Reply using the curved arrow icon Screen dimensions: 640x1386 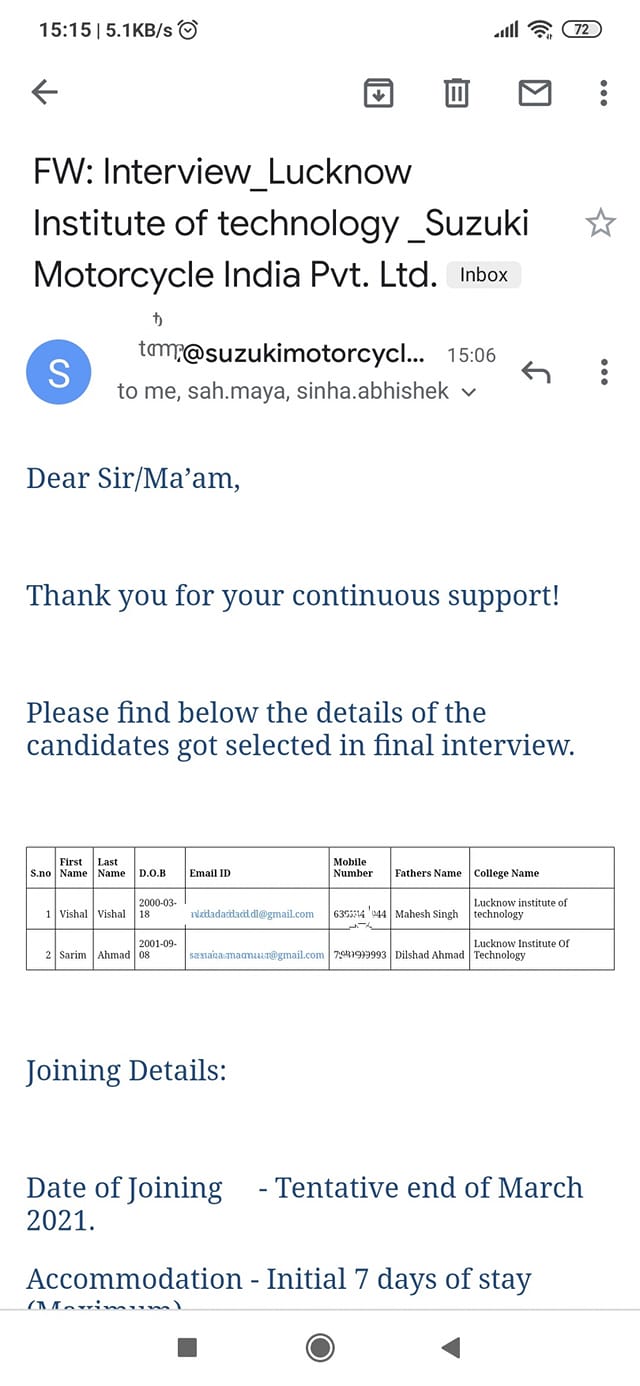536,373
